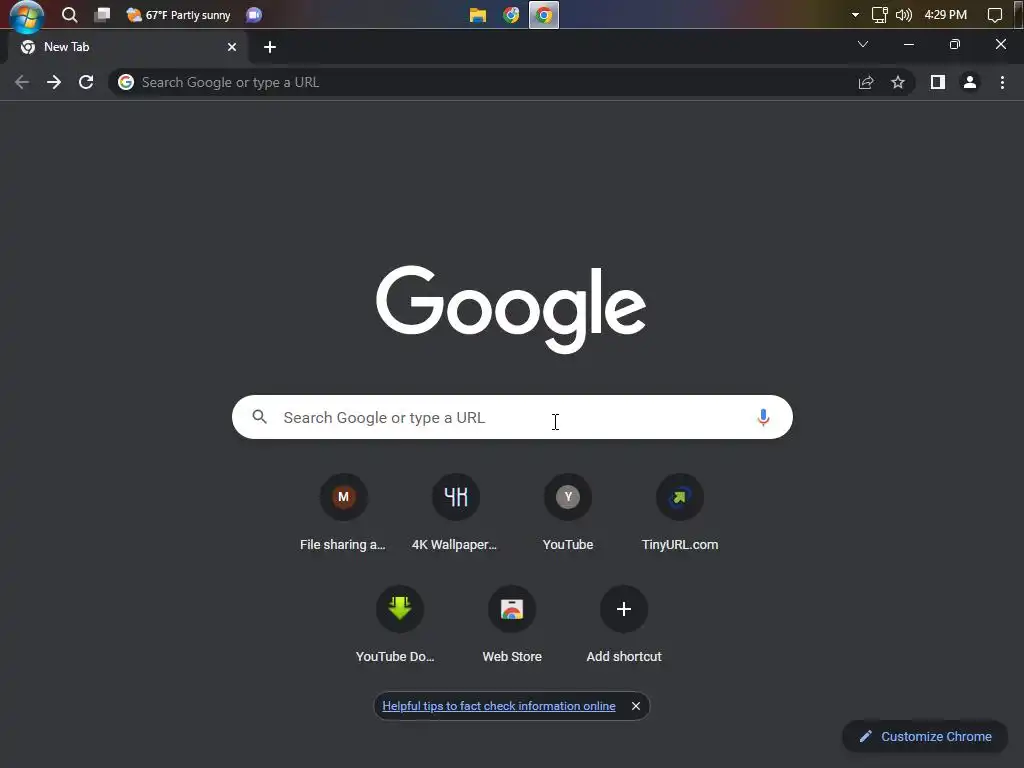Open File sharing shortcut
Image resolution: width=1024 pixels, height=768 pixels.
pyautogui.click(x=344, y=513)
